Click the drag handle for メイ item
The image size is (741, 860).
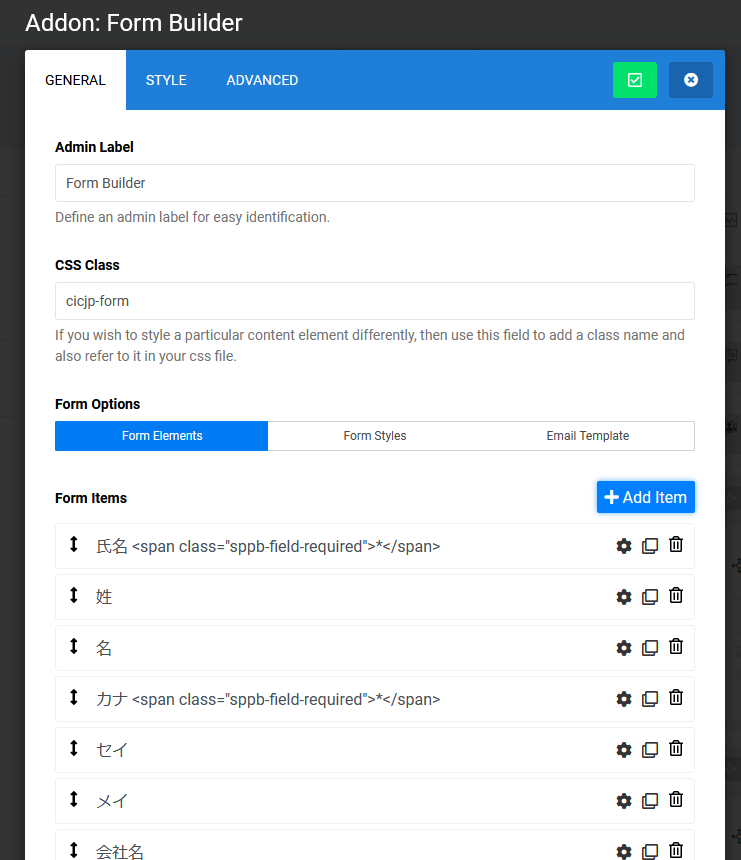point(74,800)
